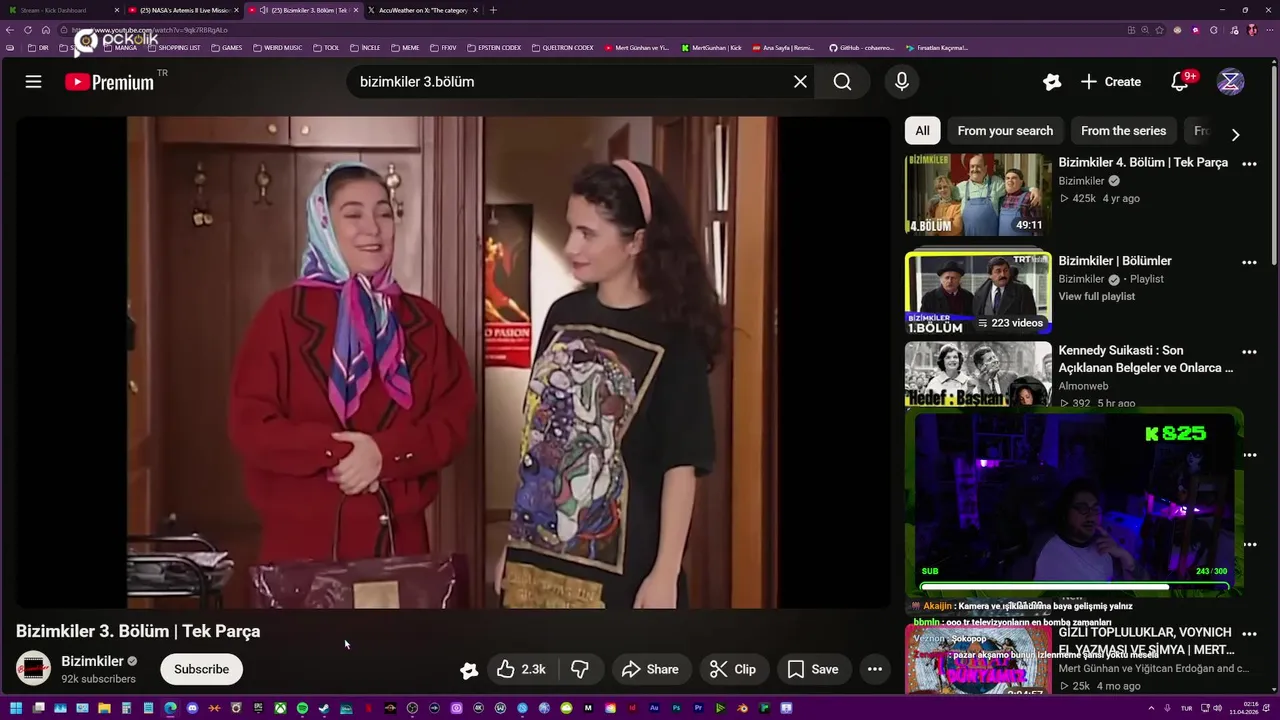
Task: Open the notifications bell
Action: pos(1180,82)
